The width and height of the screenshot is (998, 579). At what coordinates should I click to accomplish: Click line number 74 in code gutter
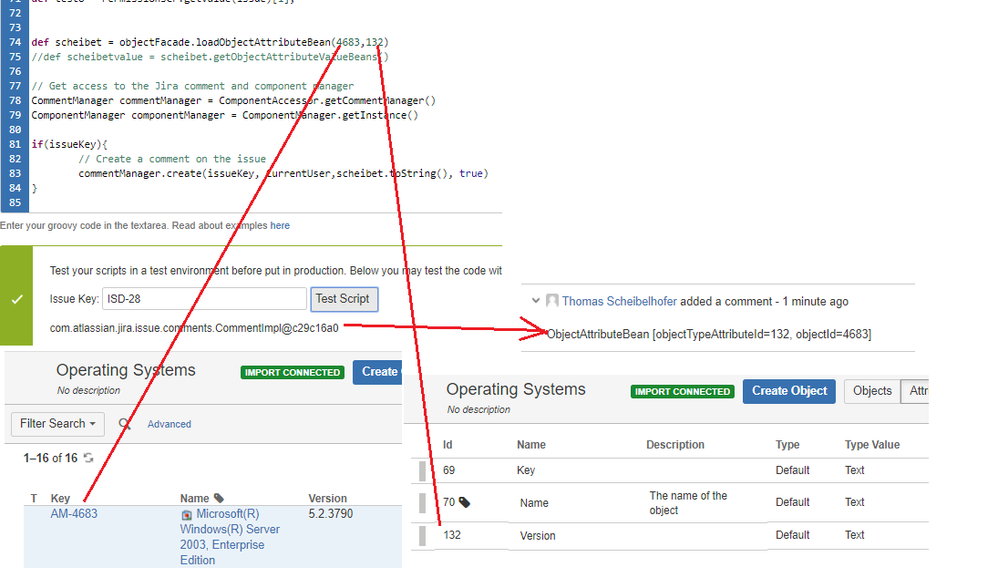(15, 42)
